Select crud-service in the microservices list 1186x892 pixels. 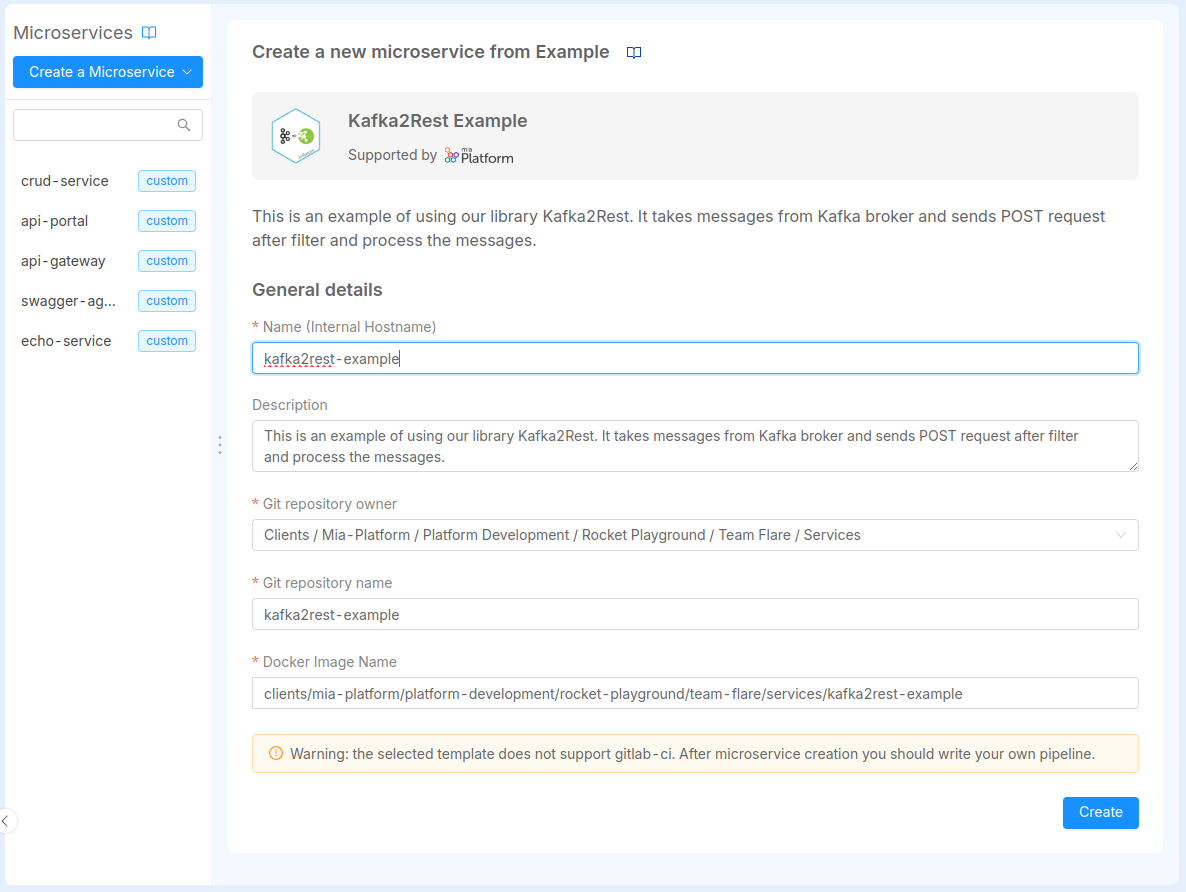(x=65, y=181)
